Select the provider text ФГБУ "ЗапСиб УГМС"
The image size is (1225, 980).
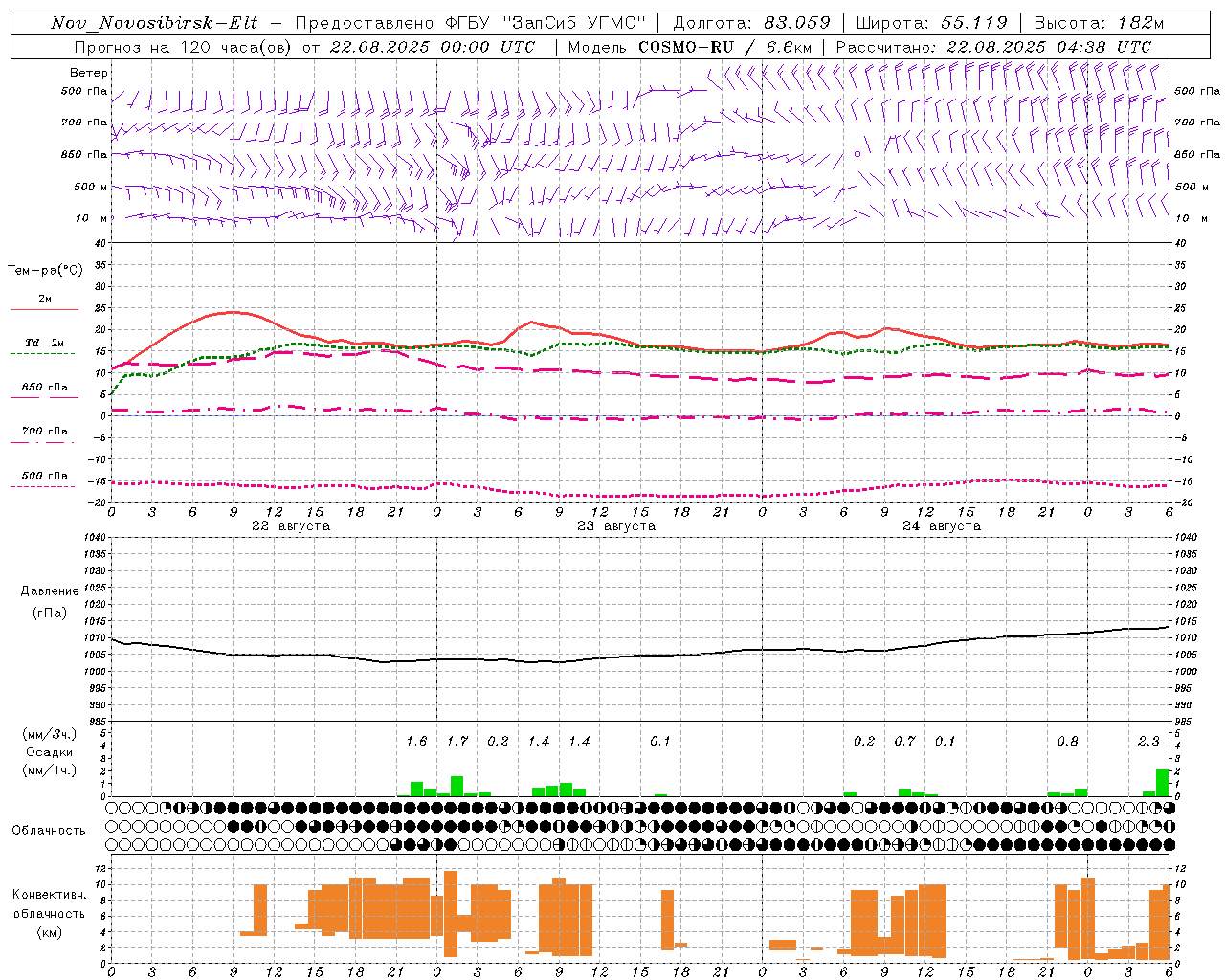coord(546,23)
